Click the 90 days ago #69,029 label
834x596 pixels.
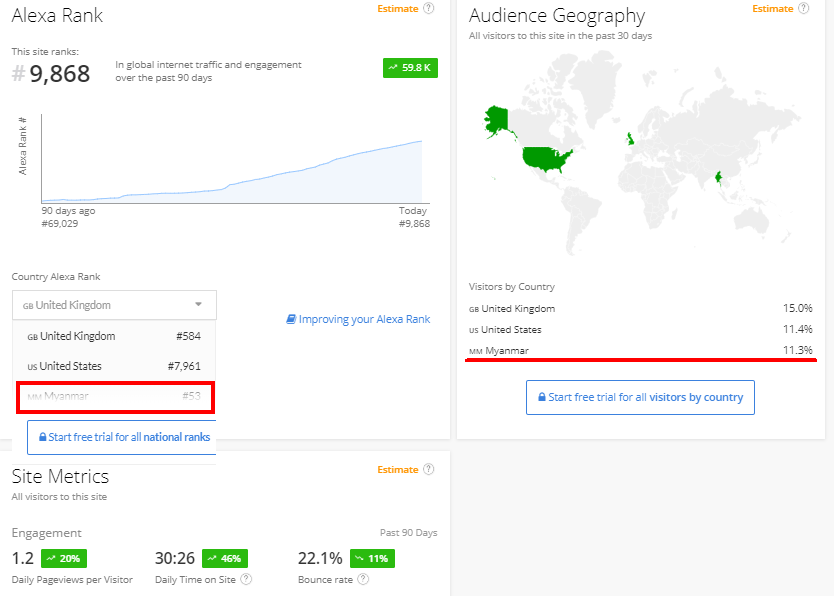point(68,217)
